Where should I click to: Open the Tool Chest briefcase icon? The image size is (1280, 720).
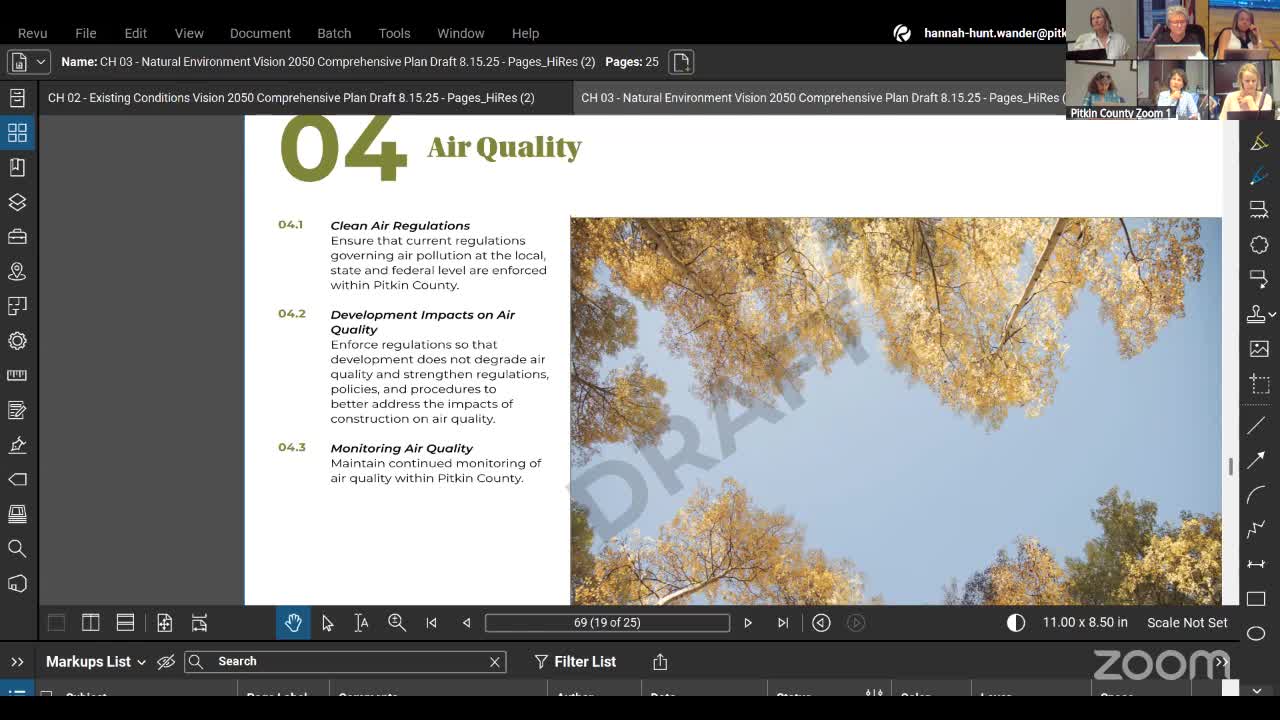17,237
